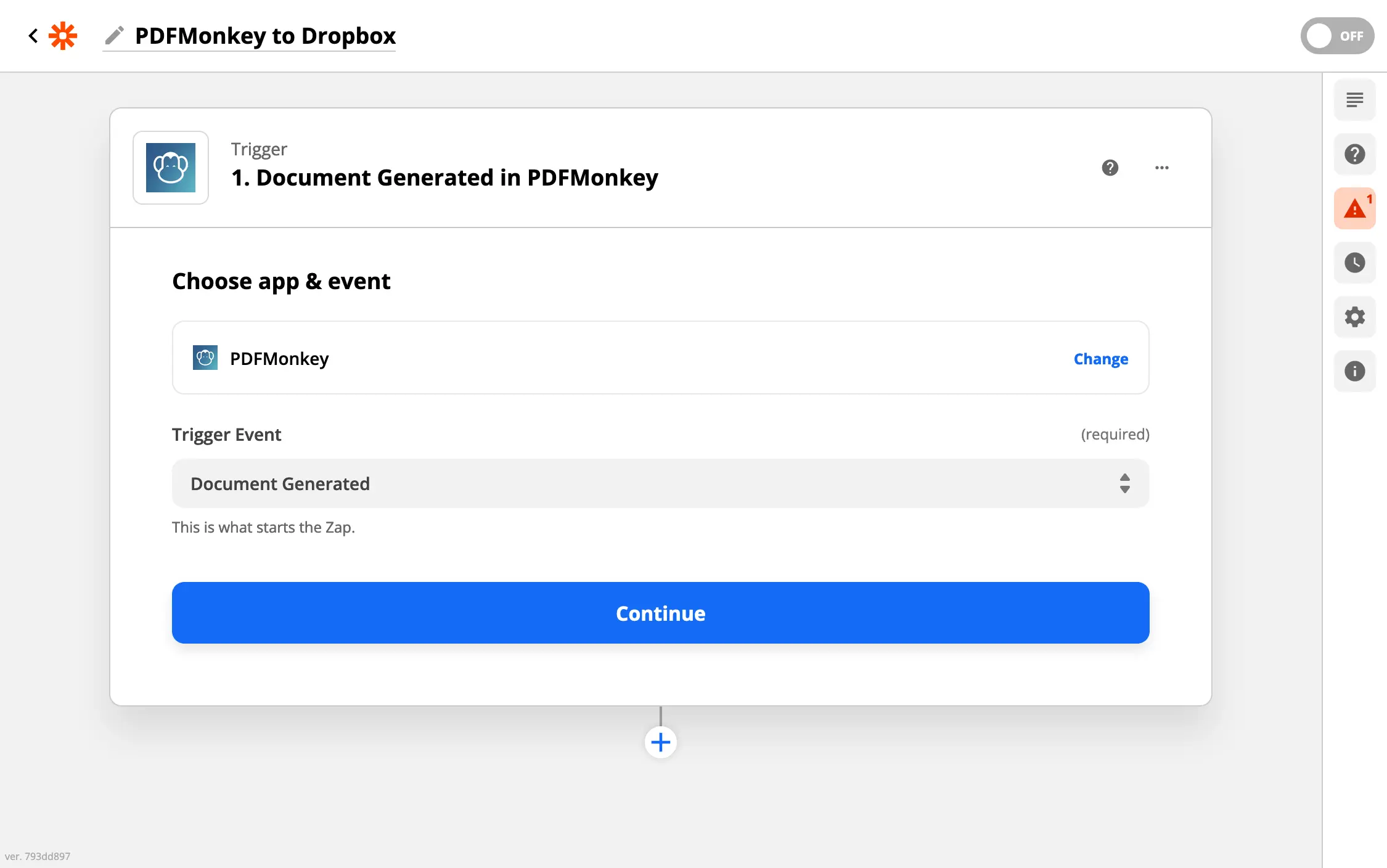Open the trigger step options ellipsis menu
This screenshot has width=1387, height=868.
click(1161, 168)
